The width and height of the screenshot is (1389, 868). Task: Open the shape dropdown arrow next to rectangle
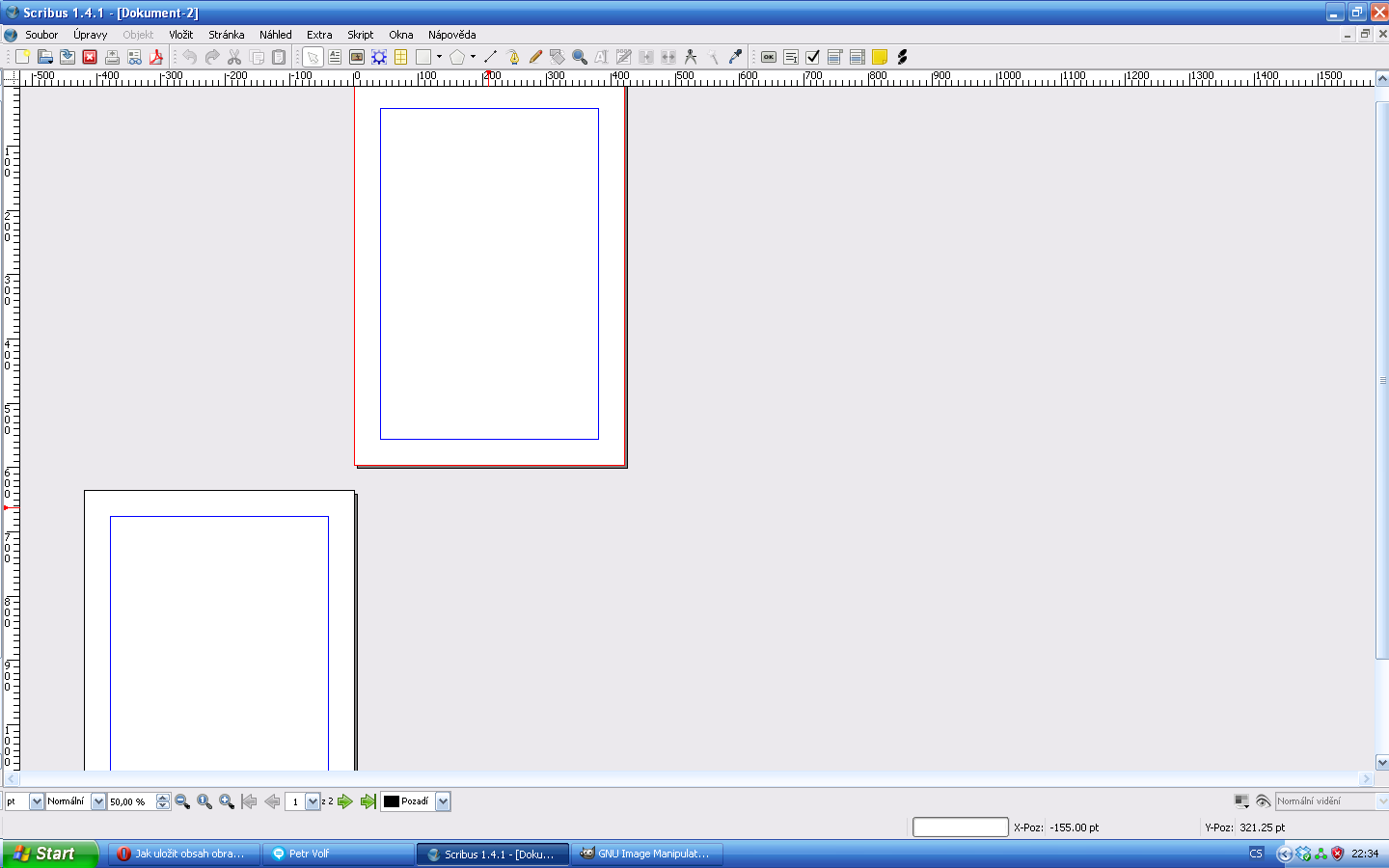439,57
